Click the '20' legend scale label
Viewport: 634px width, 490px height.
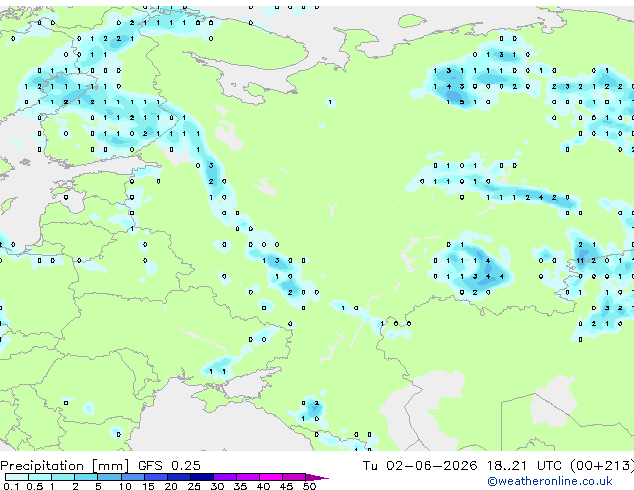[171, 486]
